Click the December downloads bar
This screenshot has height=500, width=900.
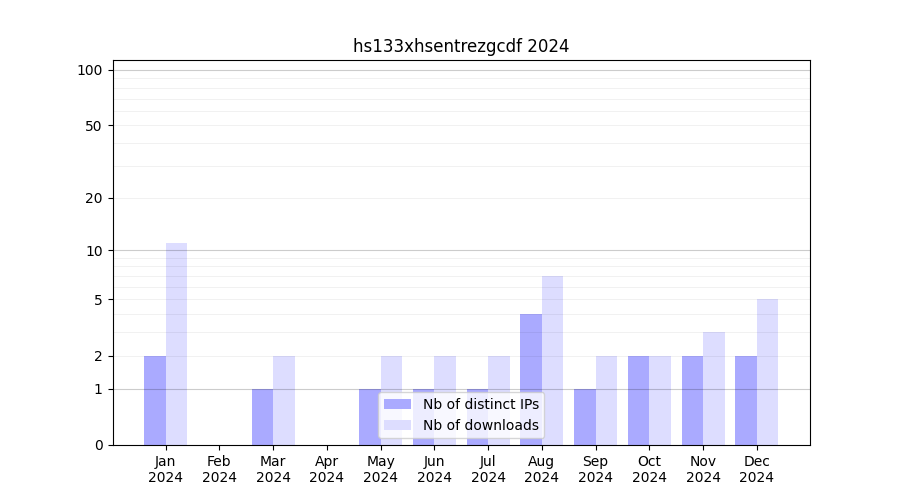tap(767, 371)
